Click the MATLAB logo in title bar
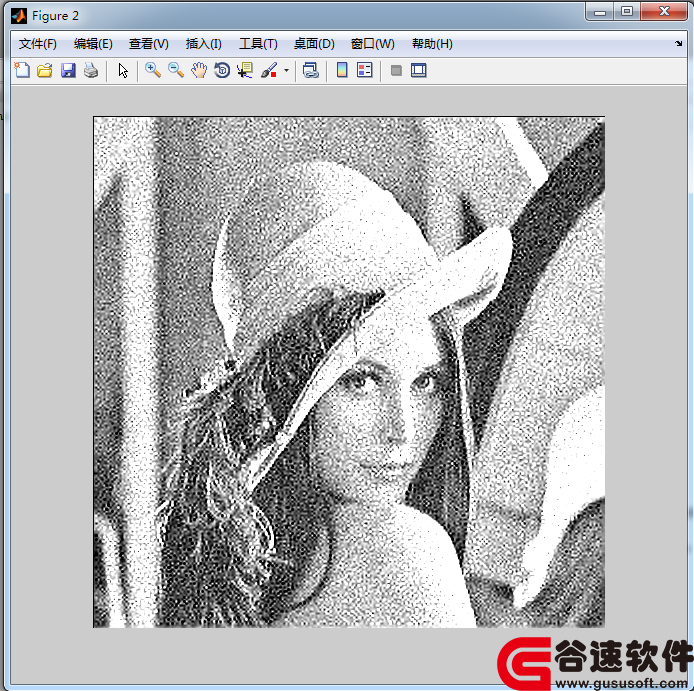The width and height of the screenshot is (694, 691). [19, 16]
